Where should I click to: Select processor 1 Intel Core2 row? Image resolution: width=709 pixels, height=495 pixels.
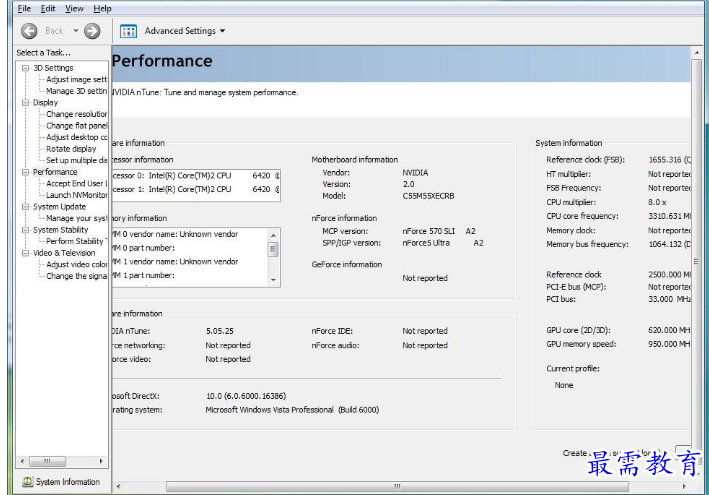[x=196, y=189]
